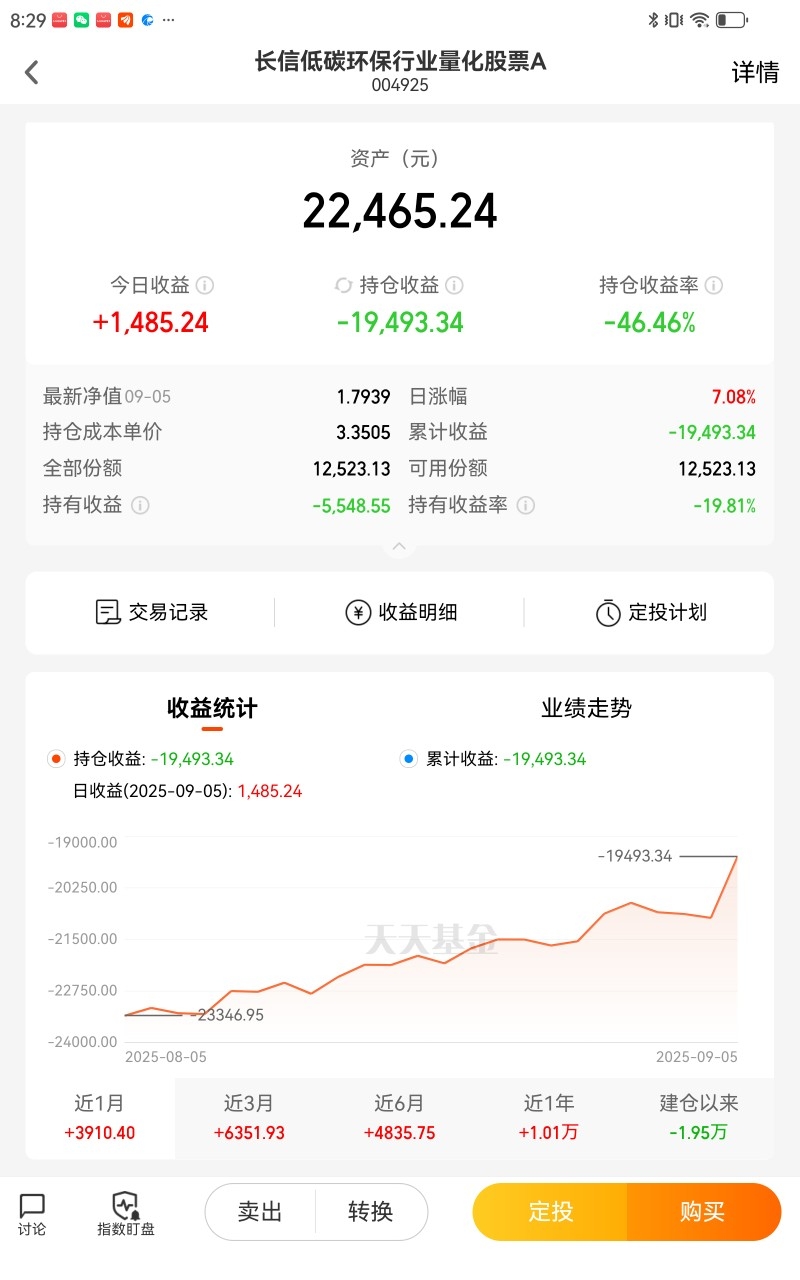Tap 定投 button
800x1280 pixels.
coord(550,1212)
